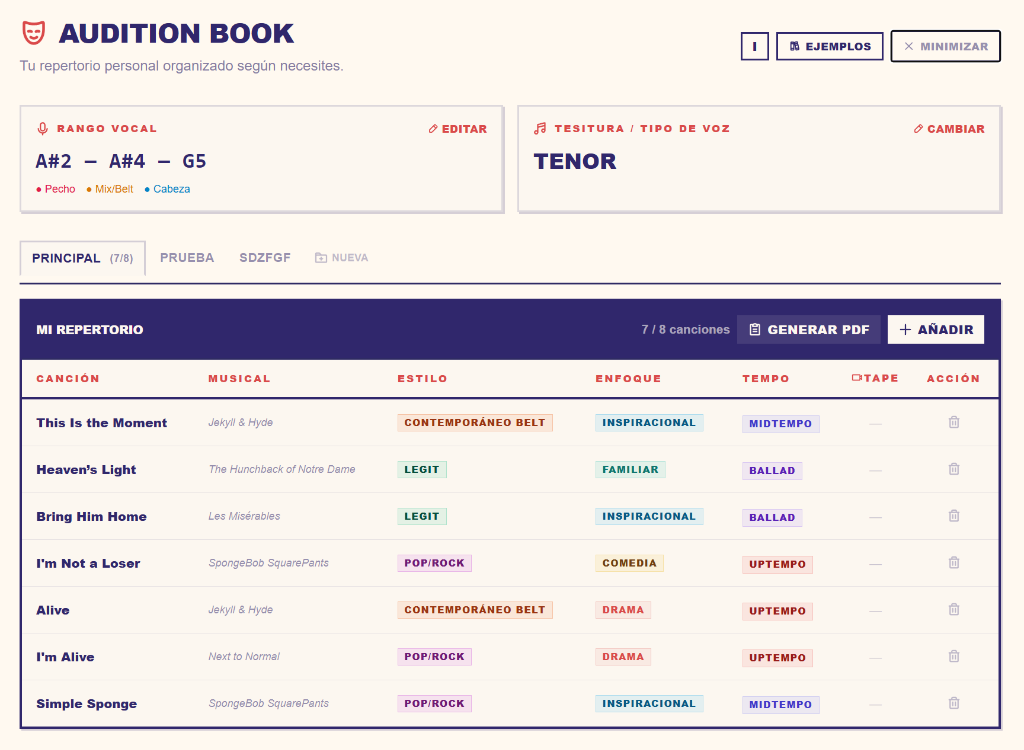Screen dimensions: 1024x750
Task: Add a new song with Añadir
Action: pyautogui.click(x=936, y=329)
